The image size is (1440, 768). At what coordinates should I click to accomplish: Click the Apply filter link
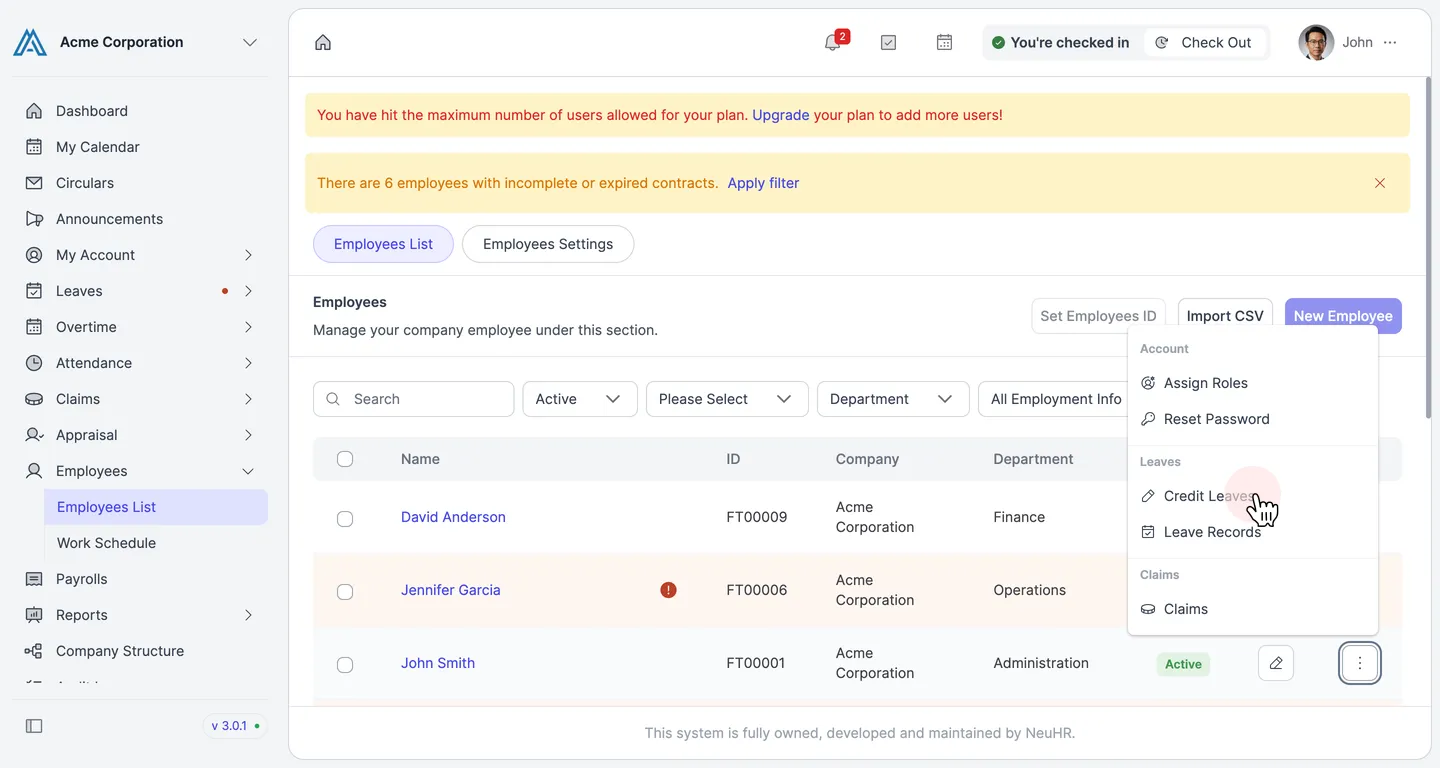click(x=763, y=183)
